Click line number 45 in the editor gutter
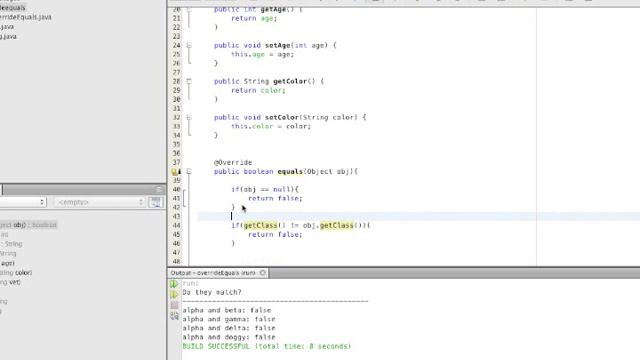The width and height of the screenshot is (640, 360). tap(176, 234)
